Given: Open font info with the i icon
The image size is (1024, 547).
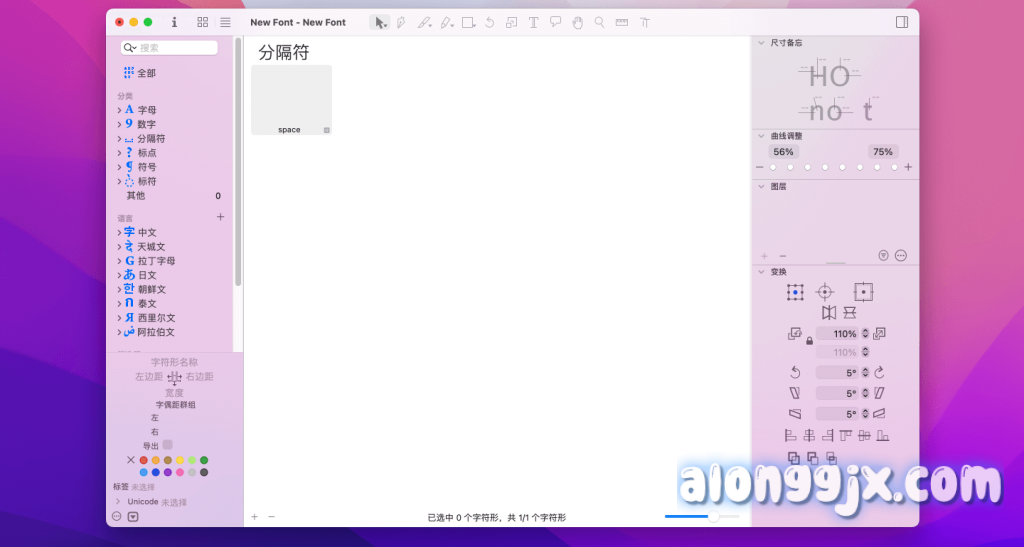Looking at the screenshot, I should pos(175,22).
